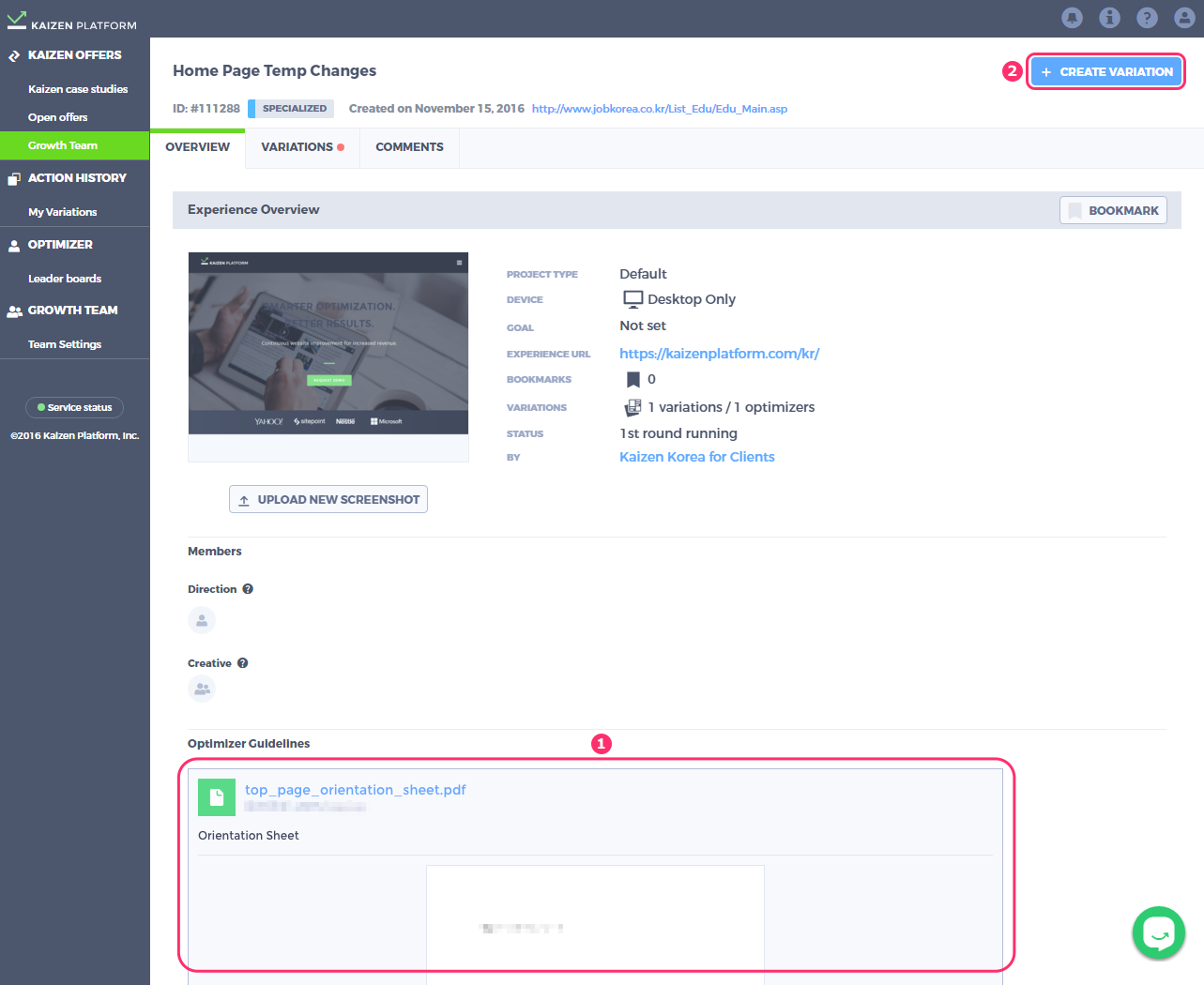
Task: Open Kaizen case studies
Action: coord(78,89)
